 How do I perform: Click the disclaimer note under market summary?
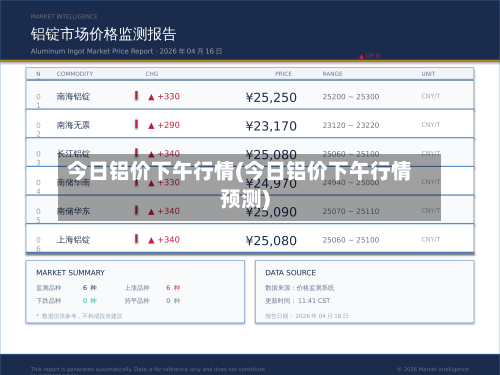click(x=79, y=316)
